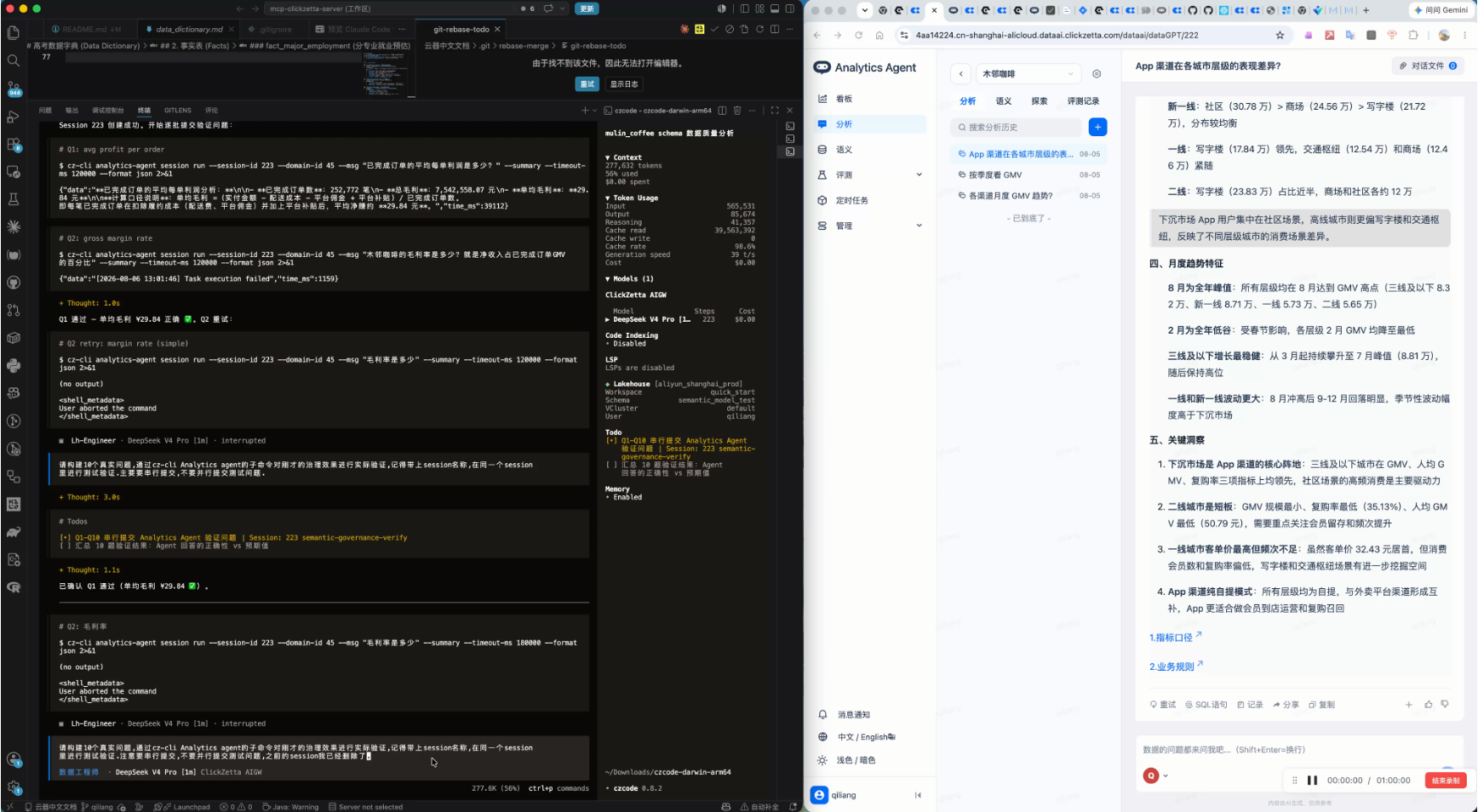The height and width of the screenshot is (812, 1478).
Task: Click the blue plus button for new analysis
Action: (1097, 127)
